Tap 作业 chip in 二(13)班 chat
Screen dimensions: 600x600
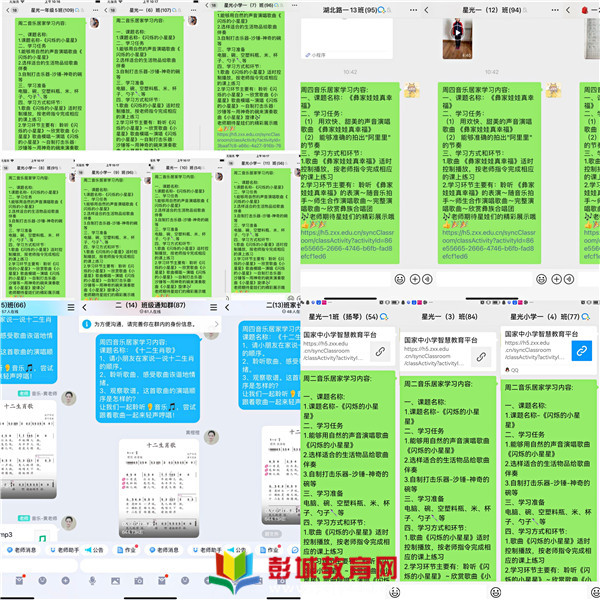(x=269, y=549)
